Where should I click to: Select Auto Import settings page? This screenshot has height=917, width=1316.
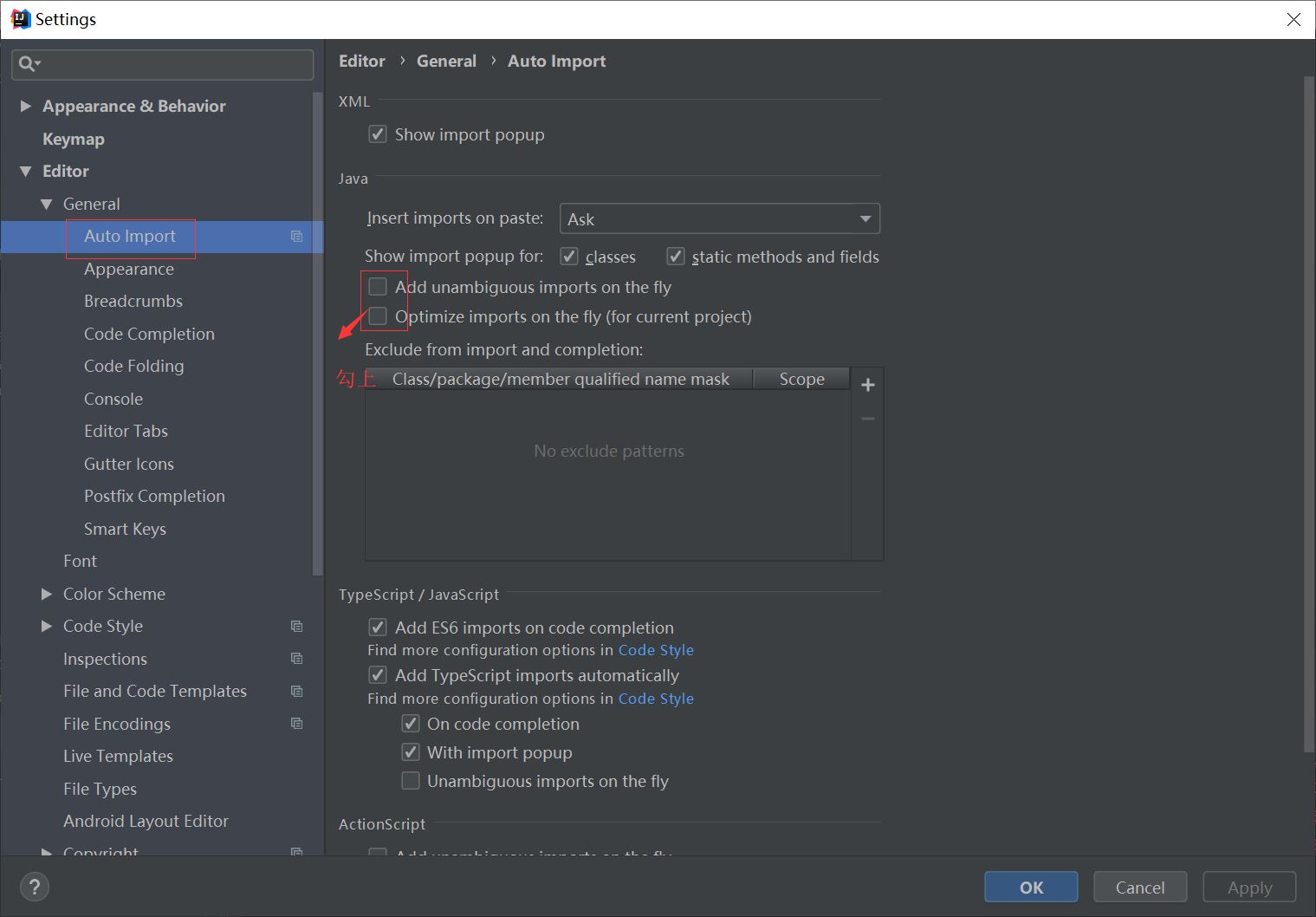coord(130,237)
